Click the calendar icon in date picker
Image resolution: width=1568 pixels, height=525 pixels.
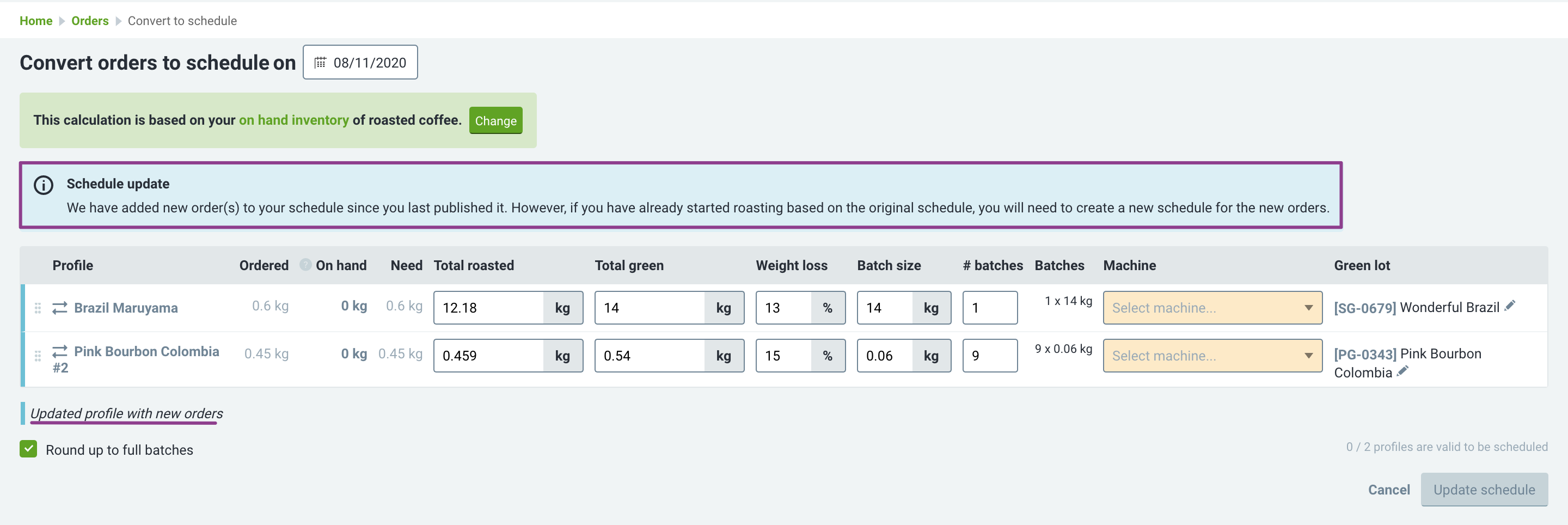click(320, 63)
